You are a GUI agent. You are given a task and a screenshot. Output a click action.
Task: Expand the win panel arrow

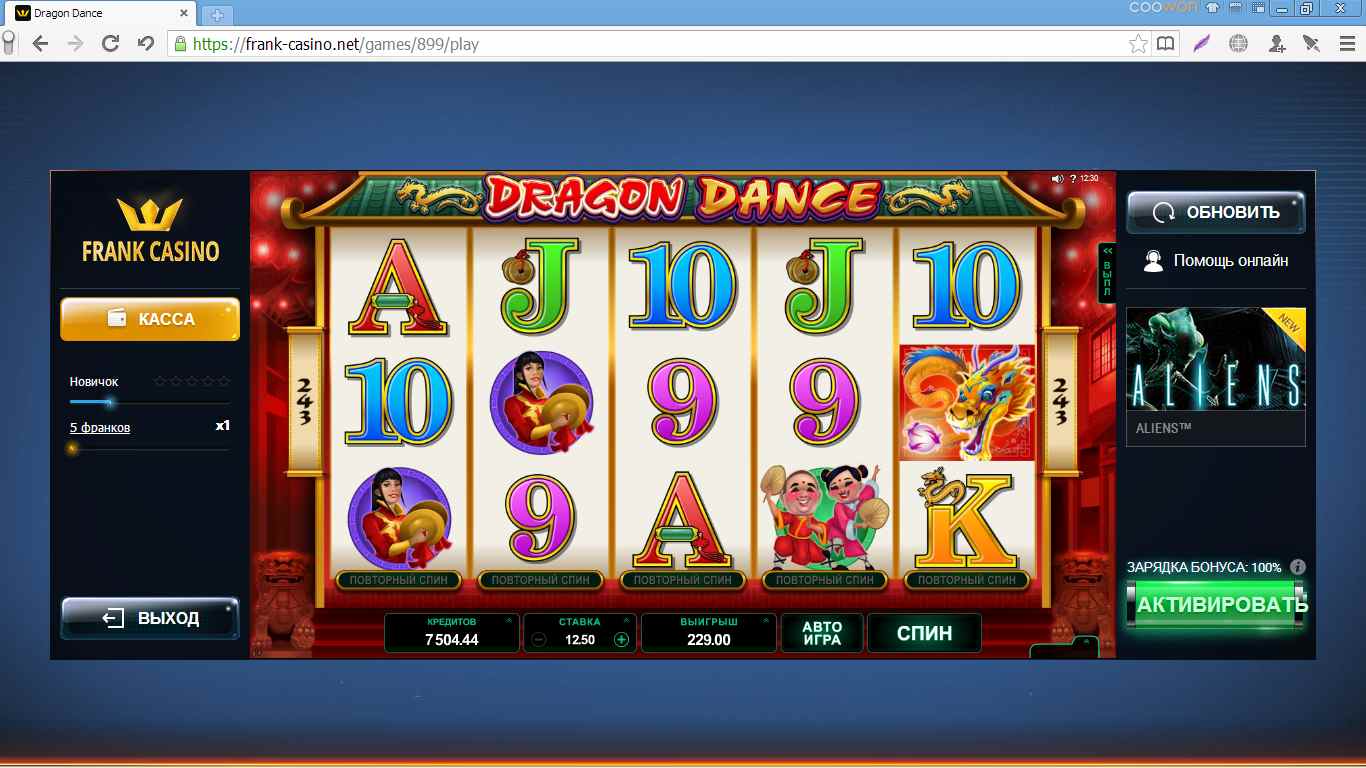765,621
